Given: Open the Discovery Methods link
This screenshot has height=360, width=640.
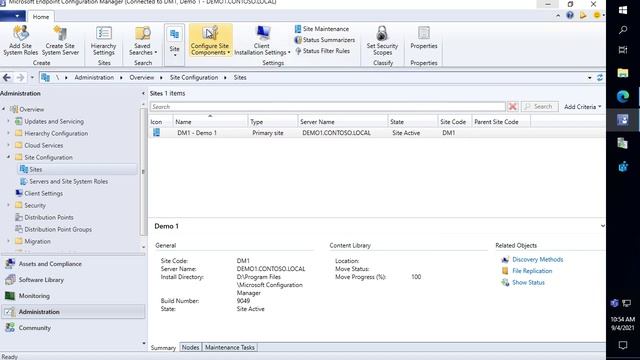Looking at the screenshot, I should 538,260.
